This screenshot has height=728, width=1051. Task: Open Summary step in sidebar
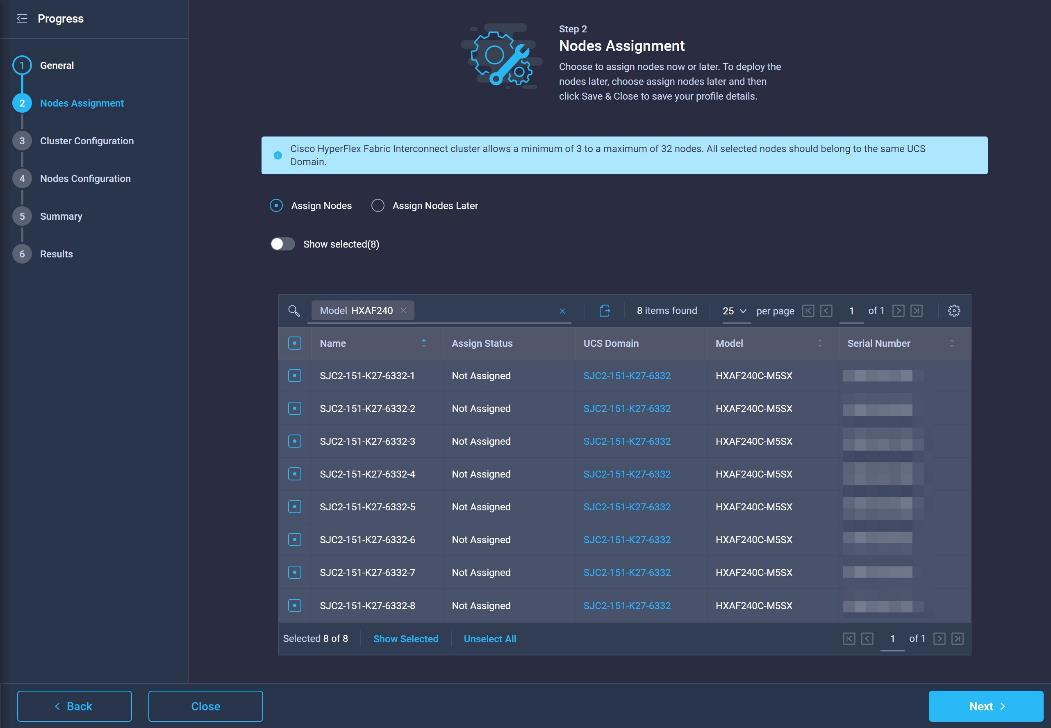coord(61,217)
